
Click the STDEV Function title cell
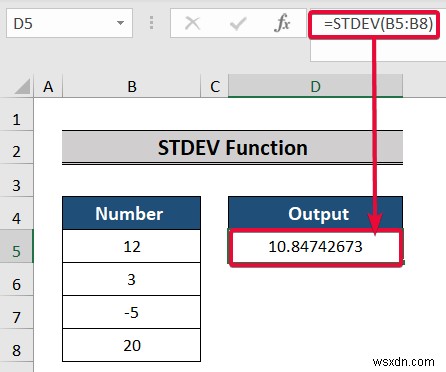coord(232,147)
